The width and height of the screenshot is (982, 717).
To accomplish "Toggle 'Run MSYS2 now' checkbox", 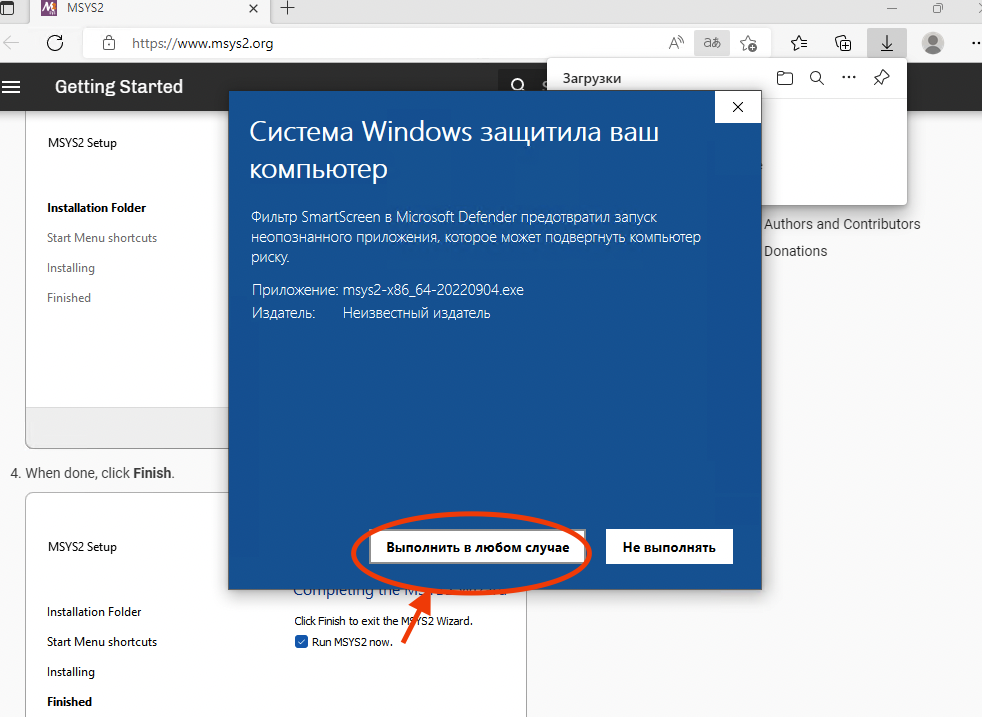I will tap(301, 641).
